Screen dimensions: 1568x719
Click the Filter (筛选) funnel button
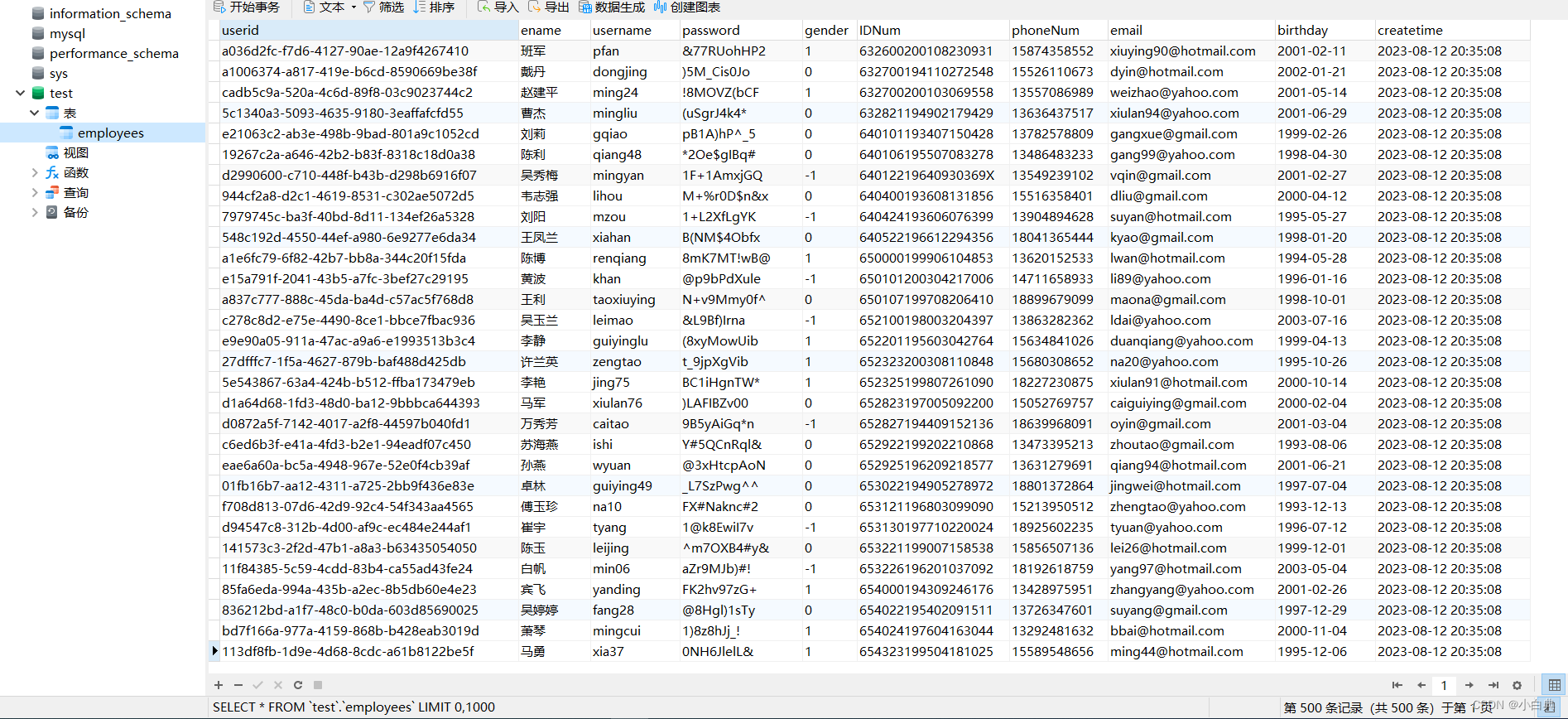[x=383, y=7]
